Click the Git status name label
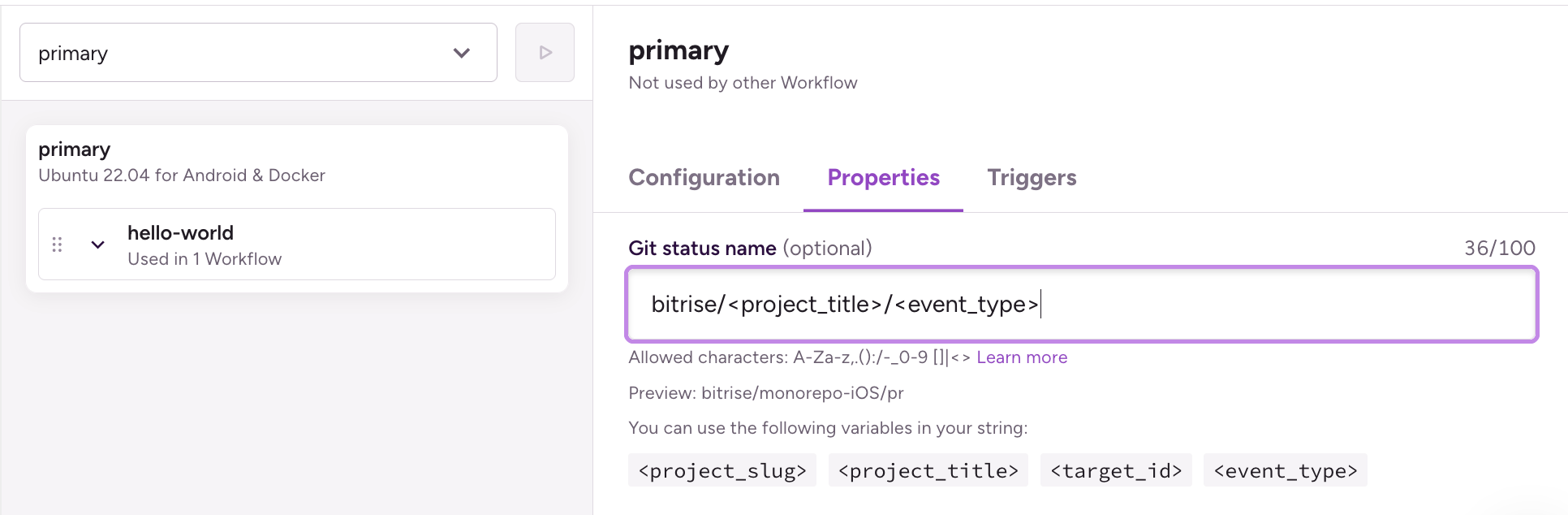Screen dimensions: 1568x515 click(702, 249)
